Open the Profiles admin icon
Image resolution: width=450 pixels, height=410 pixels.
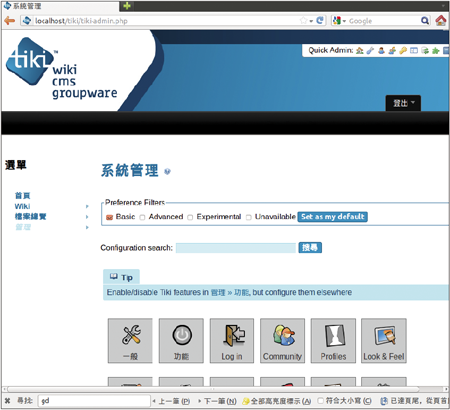[333, 340]
